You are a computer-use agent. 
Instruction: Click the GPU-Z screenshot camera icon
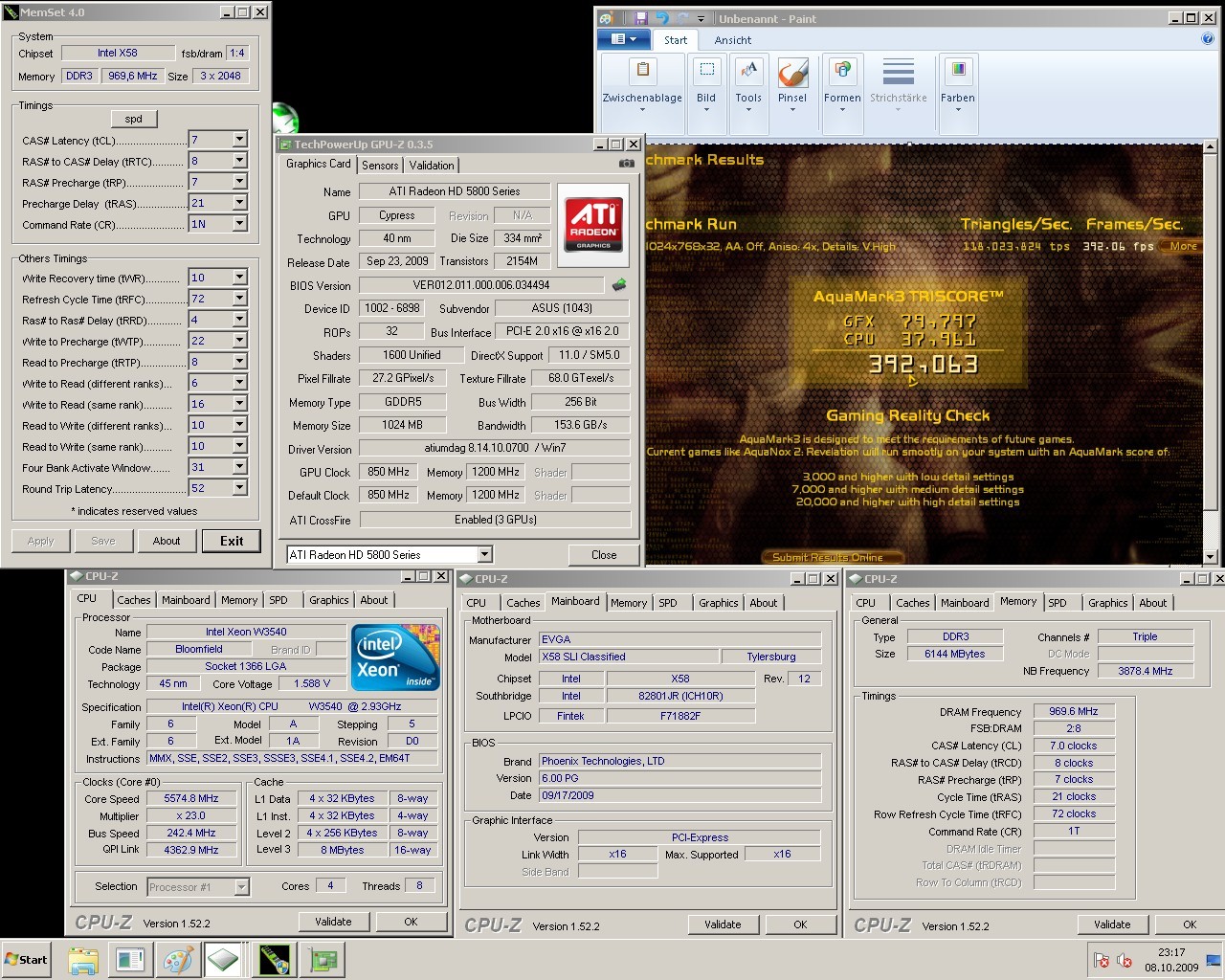[626, 164]
